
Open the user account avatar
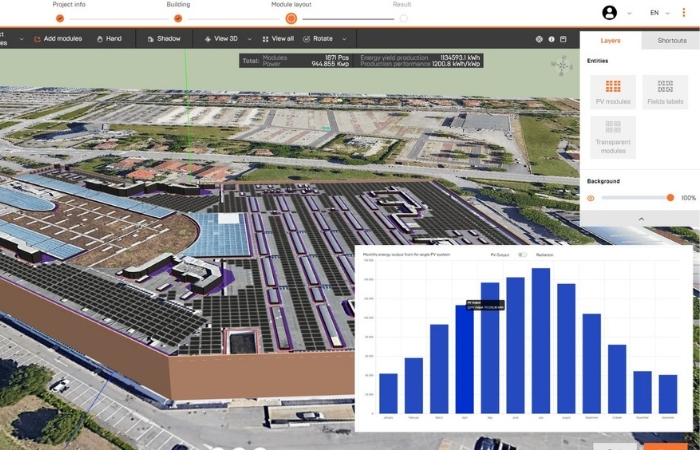[610, 13]
